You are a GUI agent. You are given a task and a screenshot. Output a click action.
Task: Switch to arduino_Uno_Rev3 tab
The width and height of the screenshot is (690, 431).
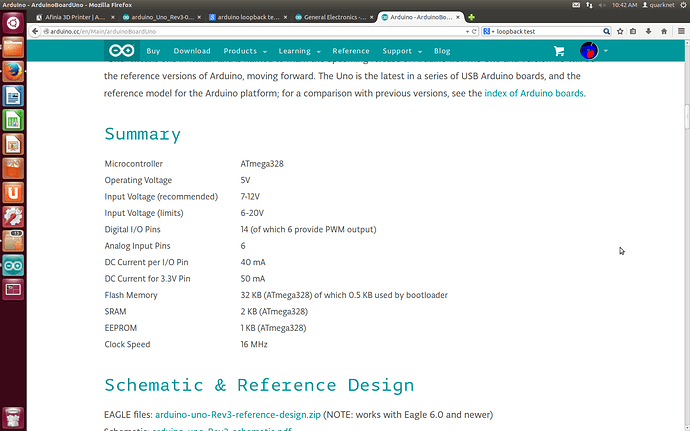click(161, 17)
